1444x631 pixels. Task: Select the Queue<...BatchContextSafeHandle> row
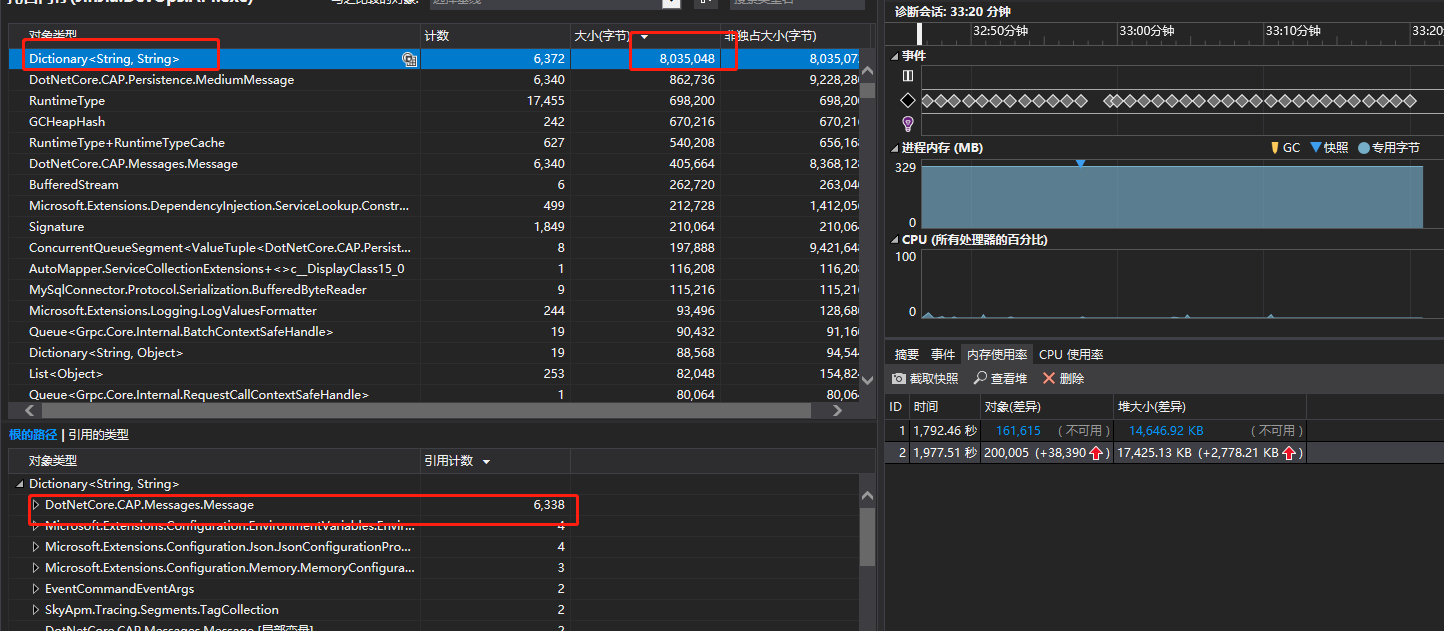(x=435, y=332)
